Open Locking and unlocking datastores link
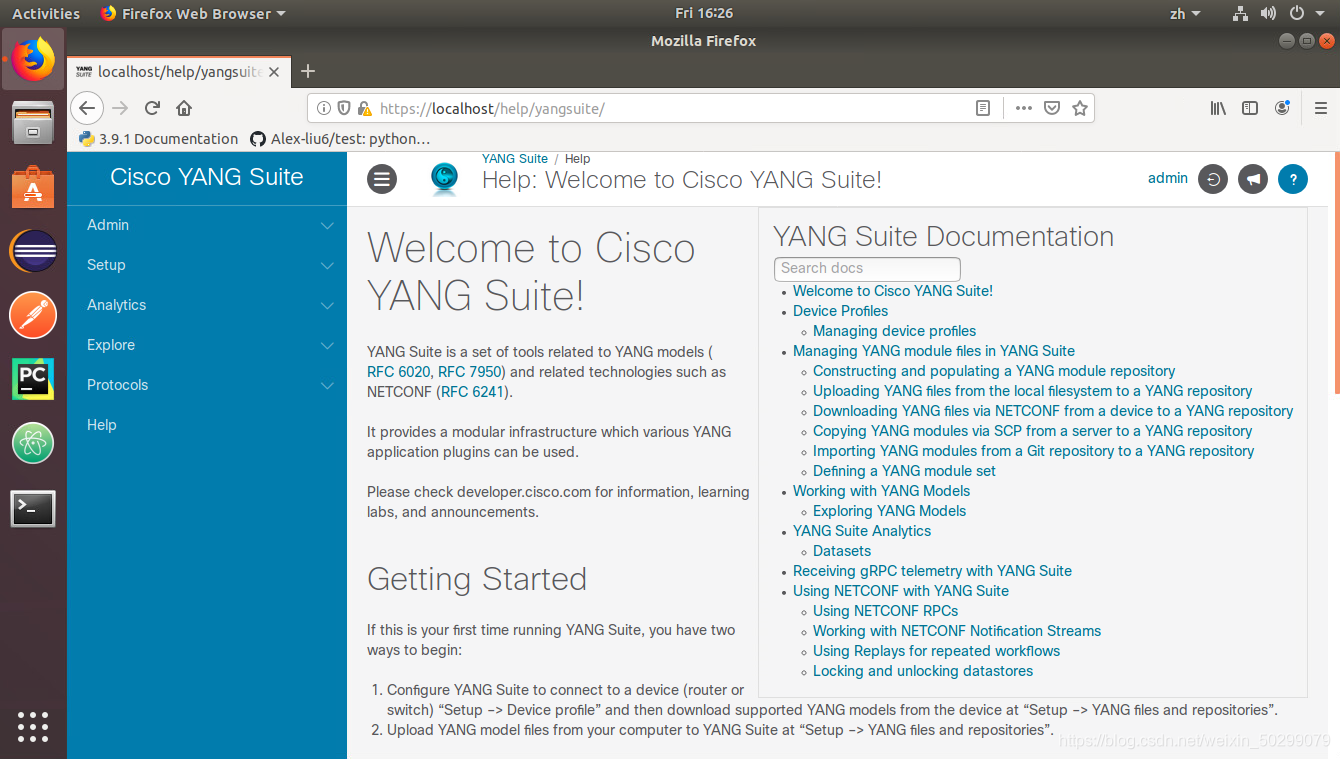 (x=923, y=671)
